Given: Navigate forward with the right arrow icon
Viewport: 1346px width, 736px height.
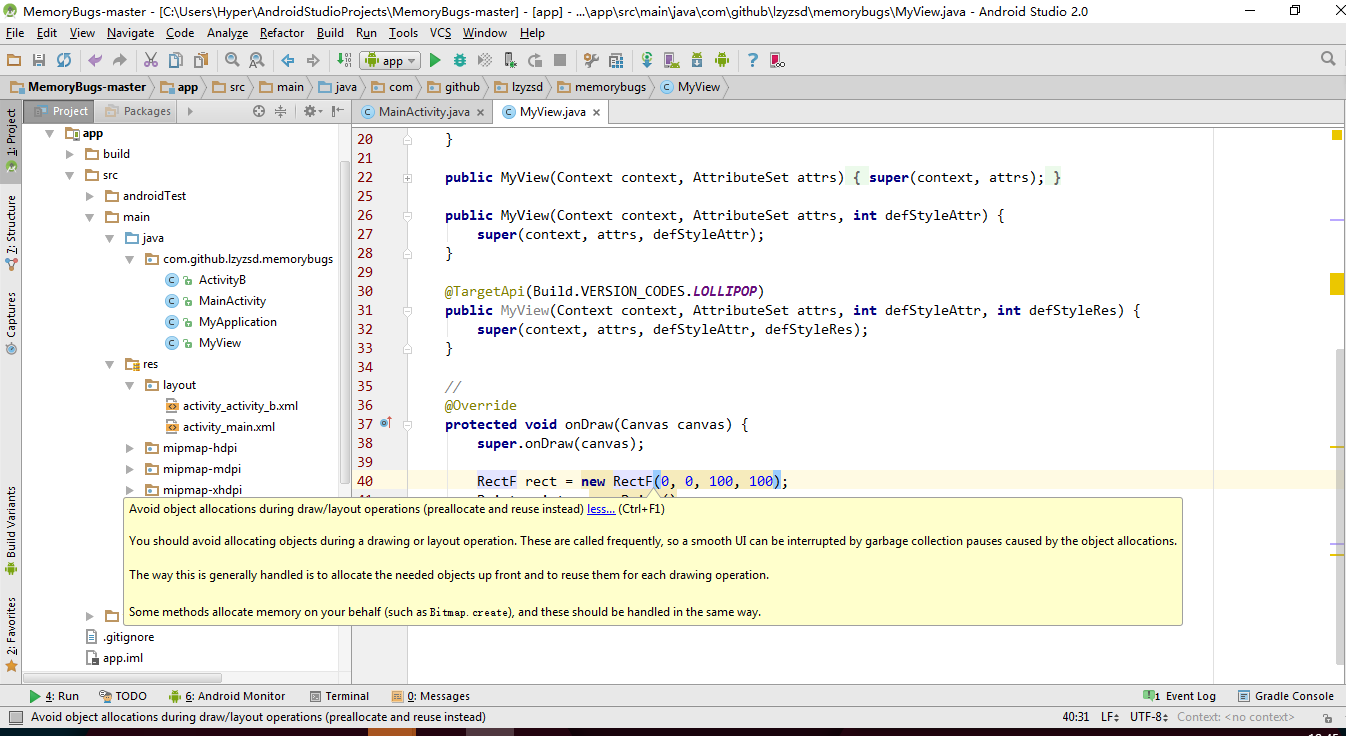Looking at the screenshot, I should point(313,60).
